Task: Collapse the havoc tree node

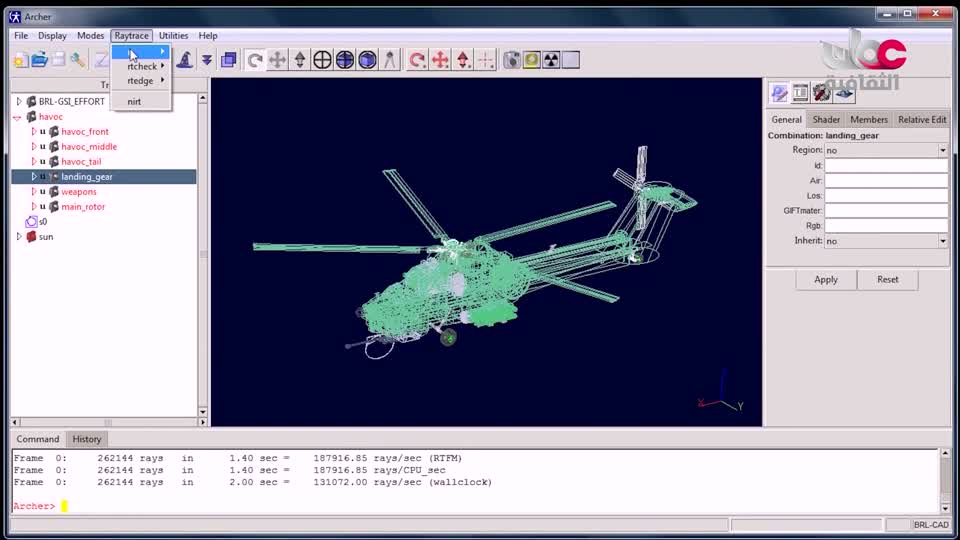Action: pos(18,117)
